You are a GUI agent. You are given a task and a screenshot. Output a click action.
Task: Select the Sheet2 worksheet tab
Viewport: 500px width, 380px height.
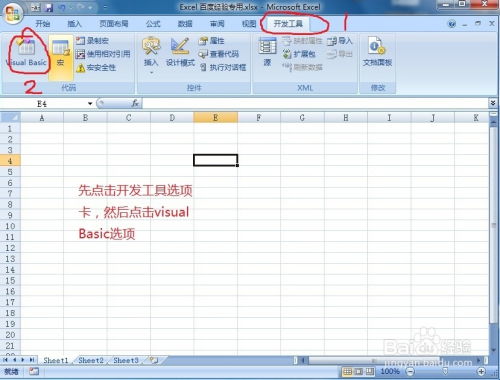click(91, 360)
